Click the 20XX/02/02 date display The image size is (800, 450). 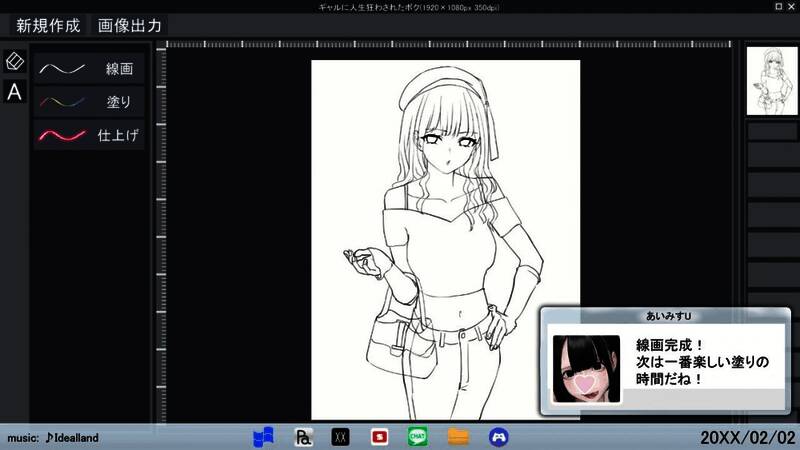pos(746,438)
